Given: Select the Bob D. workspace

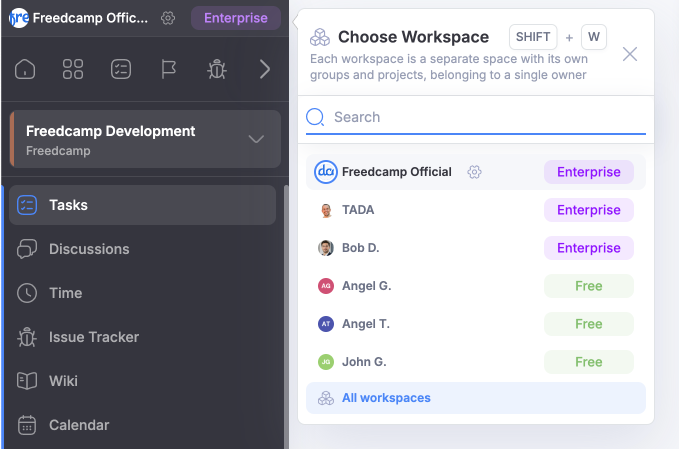Looking at the screenshot, I should coord(475,248).
